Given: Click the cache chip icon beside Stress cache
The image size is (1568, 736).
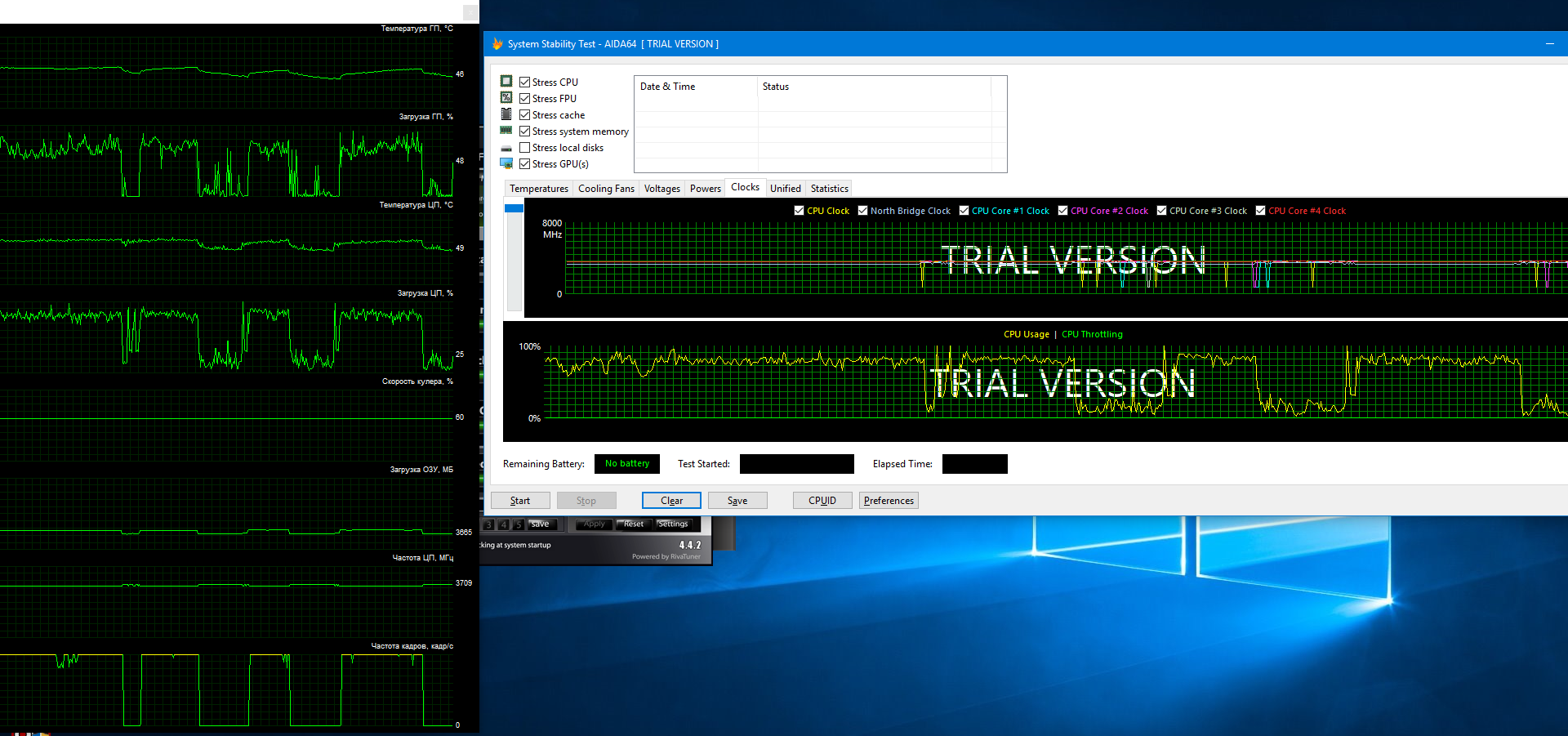Looking at the screenshot, I should [x=506, y=114].
